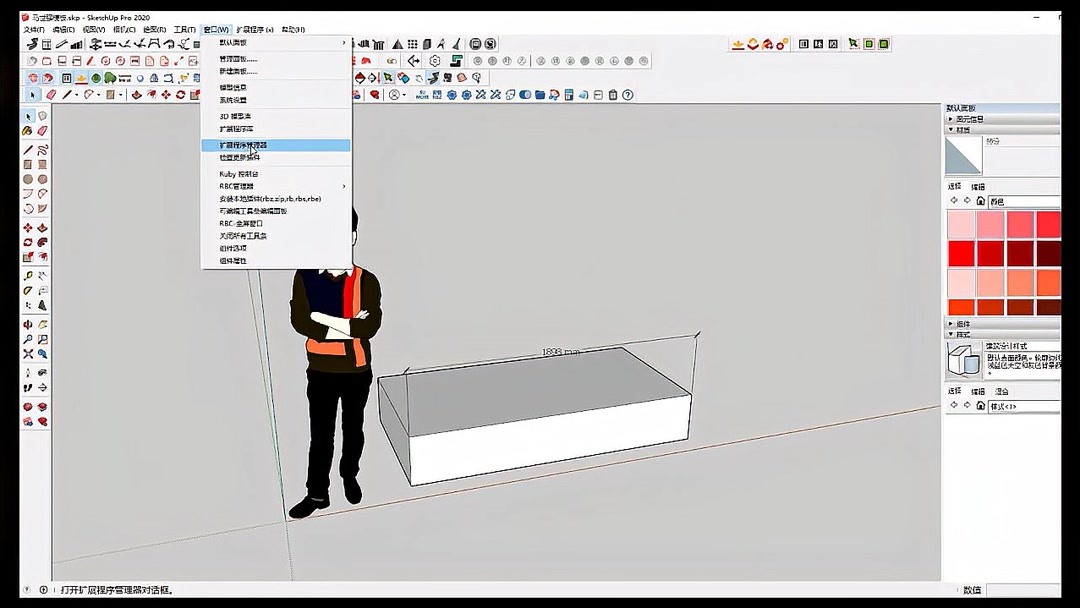Screen dimensions: 1080x608
Task: Click the back navigation arrow in Materials panel
Action: [x=952, y=200]
